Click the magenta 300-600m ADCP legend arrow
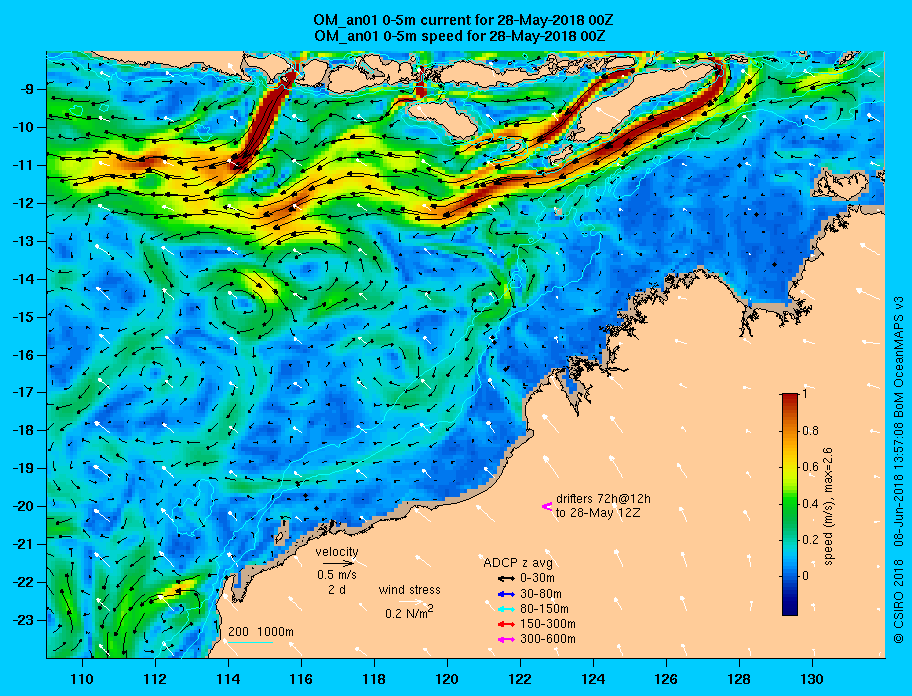The width and height of the screenshot is (912, 696). pos(506,640)
